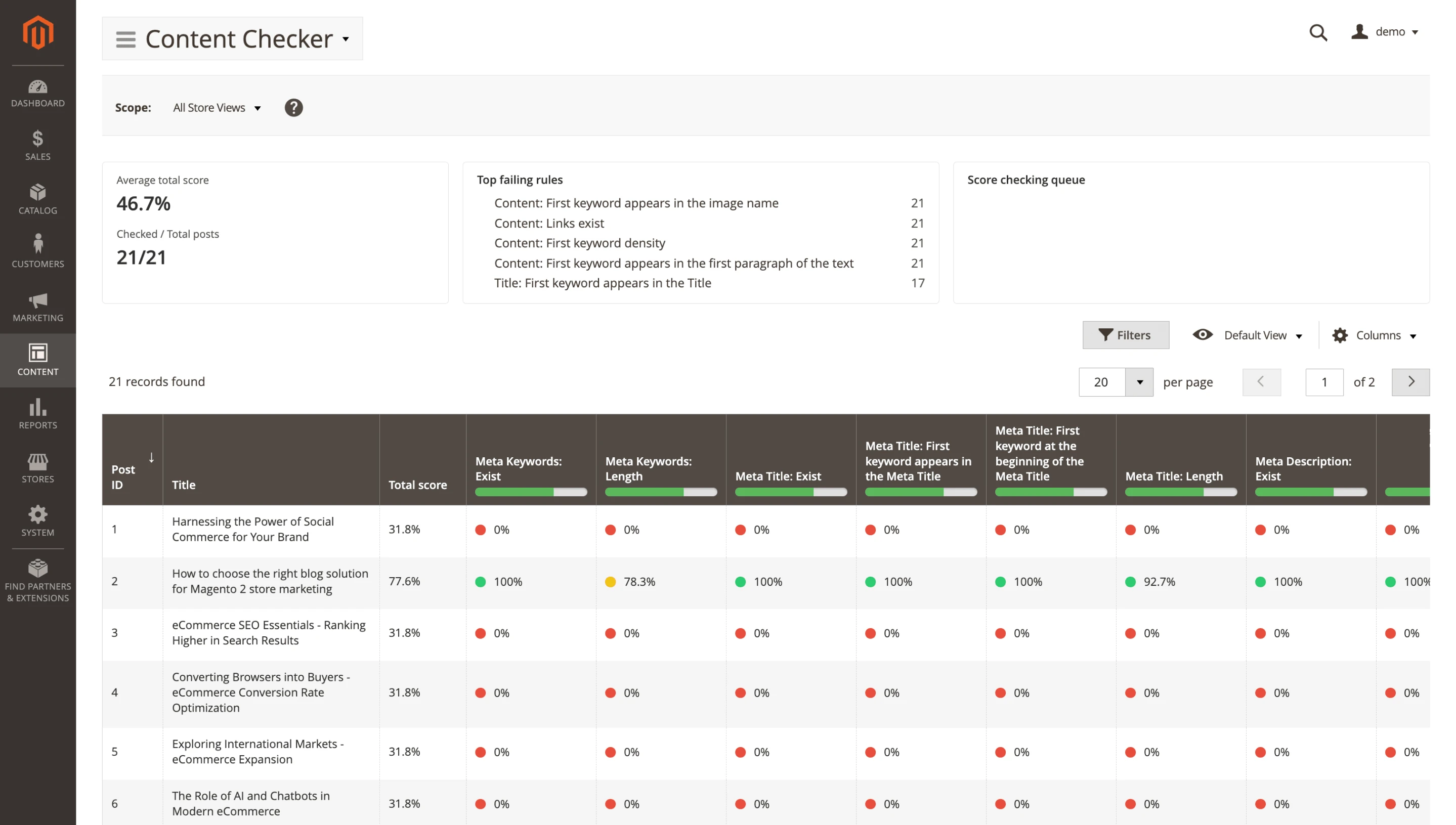
Task: Open the Stores sidebar menu
Action: pos(38,468)
